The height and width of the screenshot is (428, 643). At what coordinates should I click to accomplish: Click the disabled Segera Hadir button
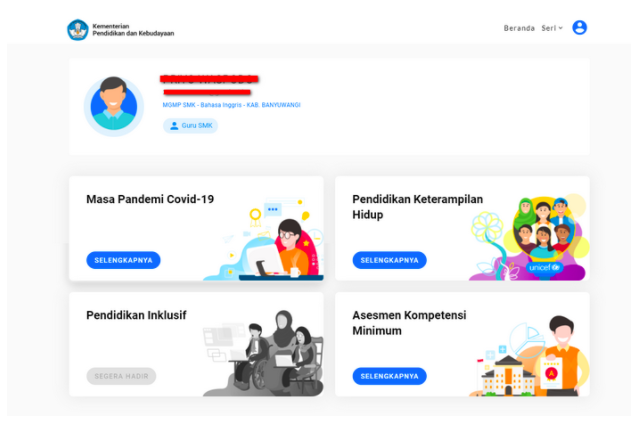(x=121, y=376)
